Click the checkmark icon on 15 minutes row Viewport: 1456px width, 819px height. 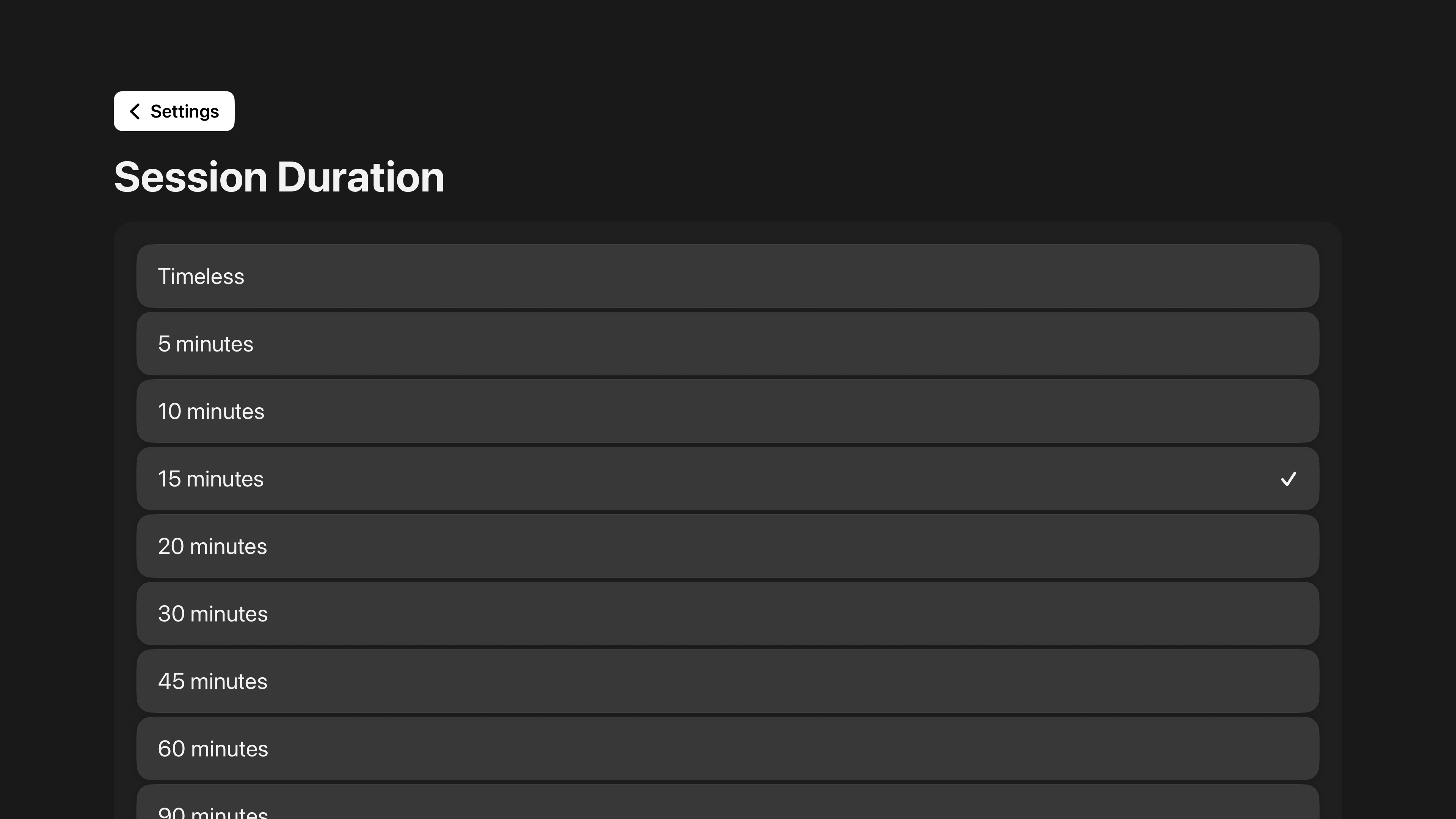tap(1288, 479)
